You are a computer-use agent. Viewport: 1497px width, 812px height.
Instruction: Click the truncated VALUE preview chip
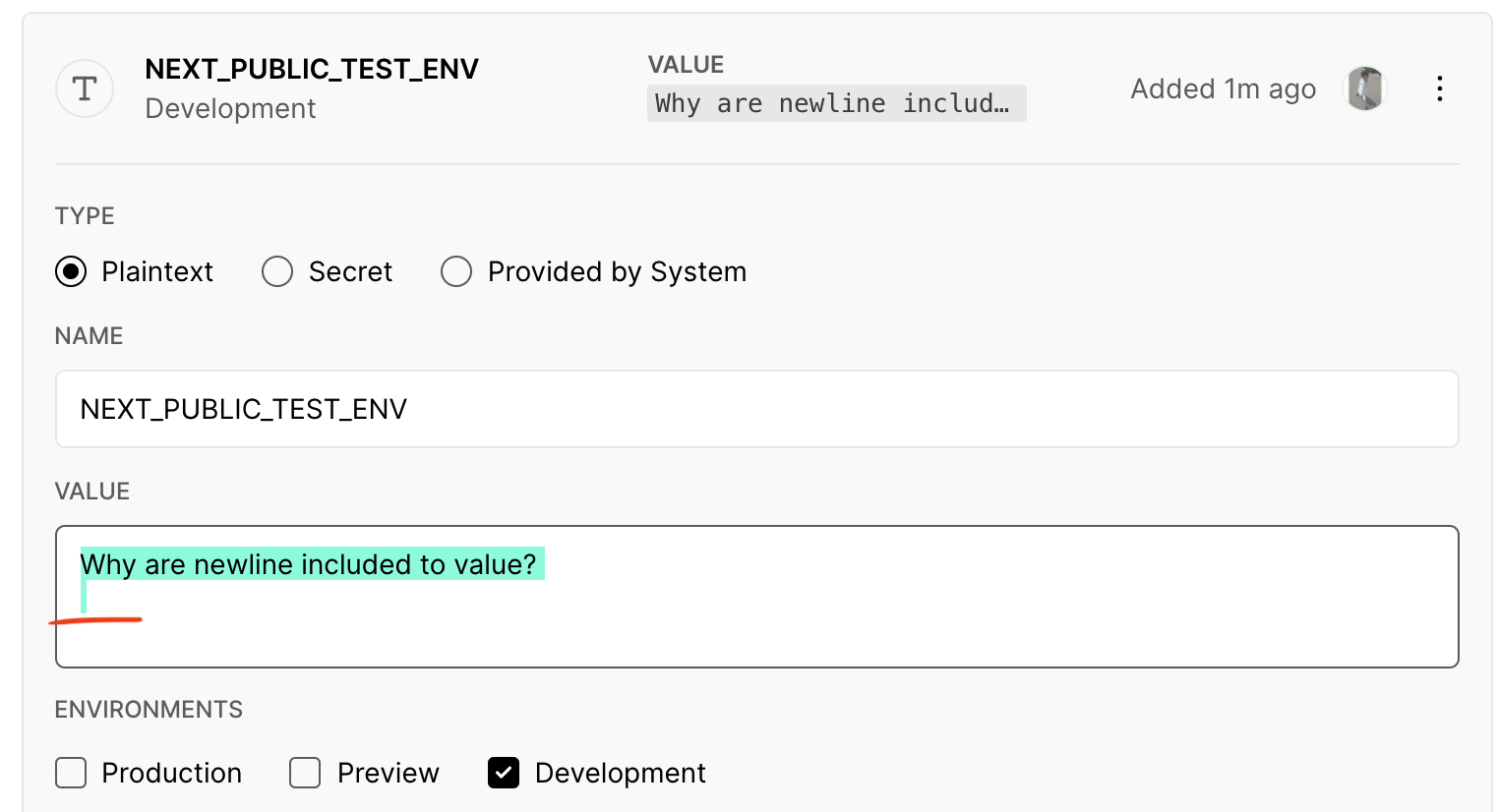pyautogui.click(x=836, y=103)
